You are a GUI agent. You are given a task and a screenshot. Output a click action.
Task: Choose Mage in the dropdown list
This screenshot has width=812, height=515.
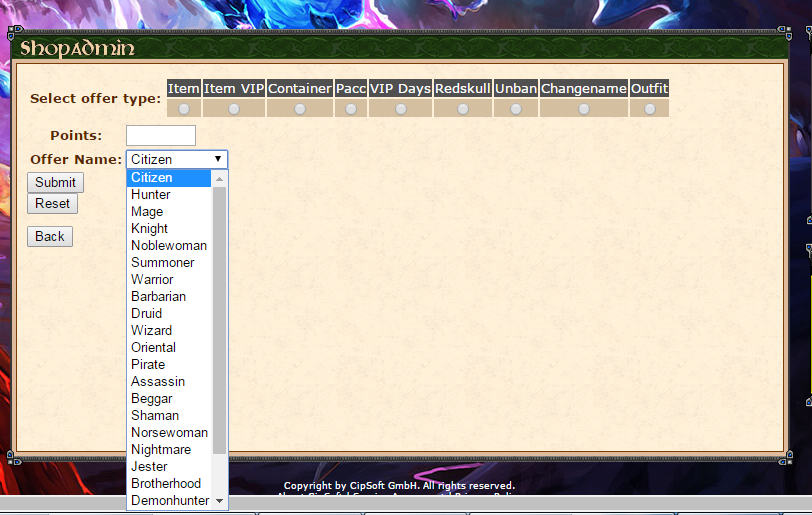click(169, 212)
